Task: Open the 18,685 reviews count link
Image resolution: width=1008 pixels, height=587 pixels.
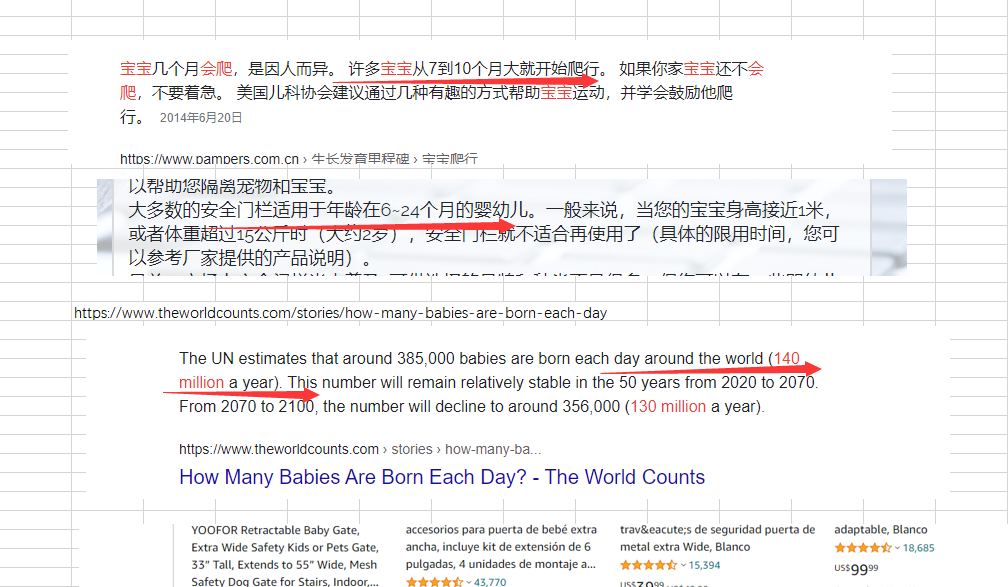Action: tap(919, 548)
